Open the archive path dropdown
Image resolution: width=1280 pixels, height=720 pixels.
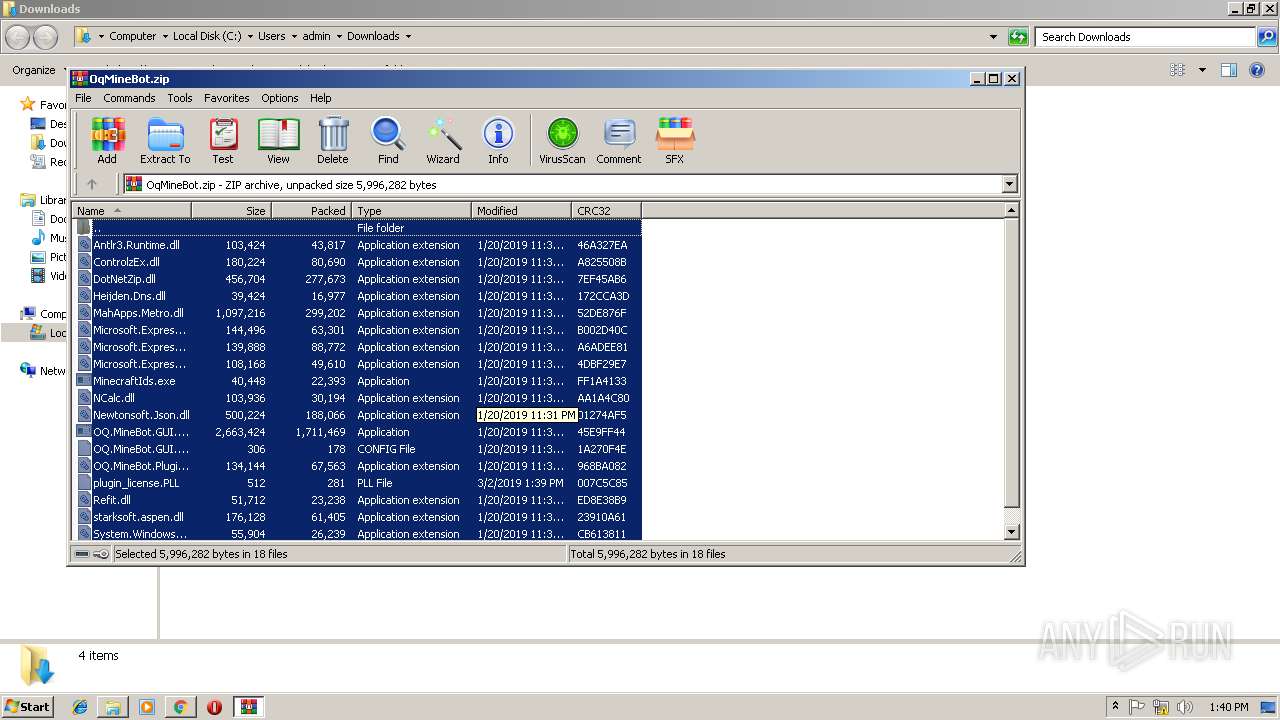(x=1009, y=184)
